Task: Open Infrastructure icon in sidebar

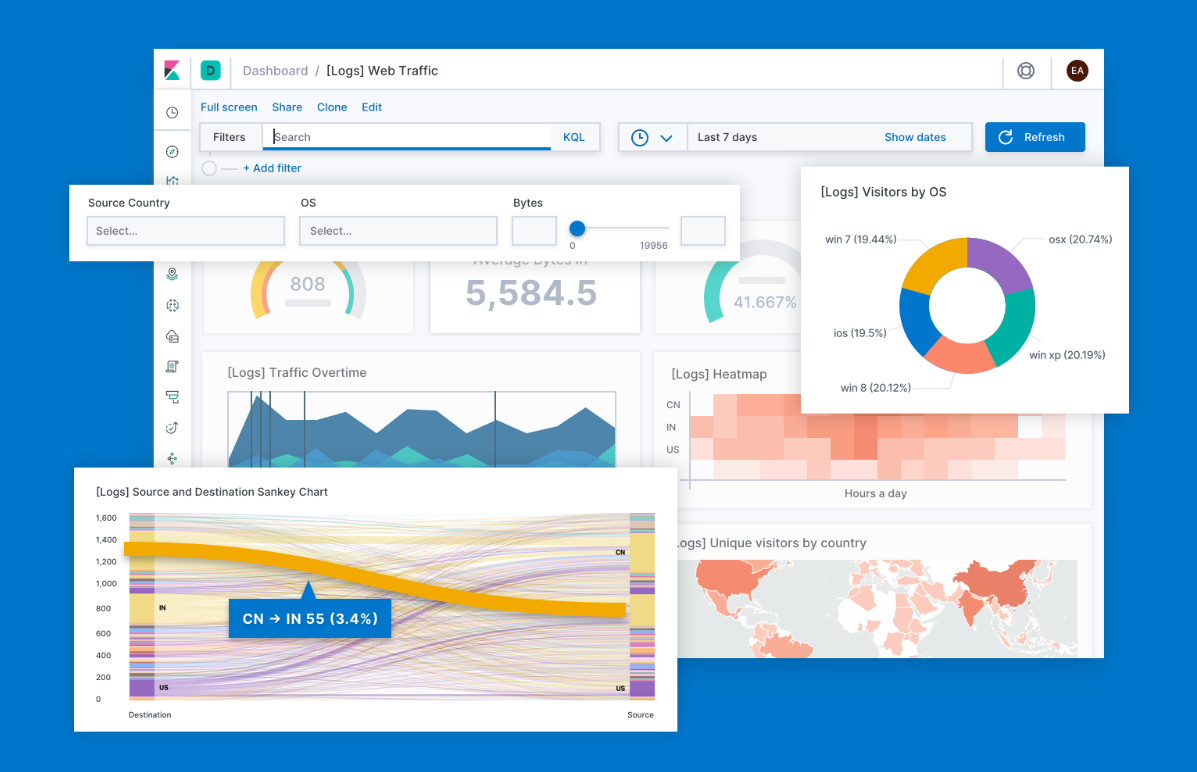Action: coord(173,336)
